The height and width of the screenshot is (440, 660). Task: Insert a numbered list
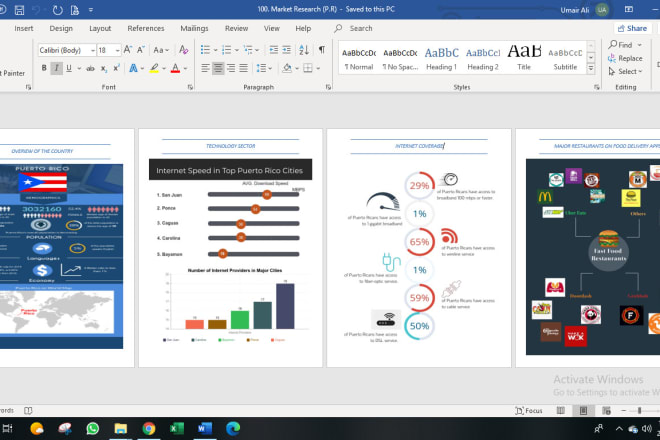(x=226, y=50)
